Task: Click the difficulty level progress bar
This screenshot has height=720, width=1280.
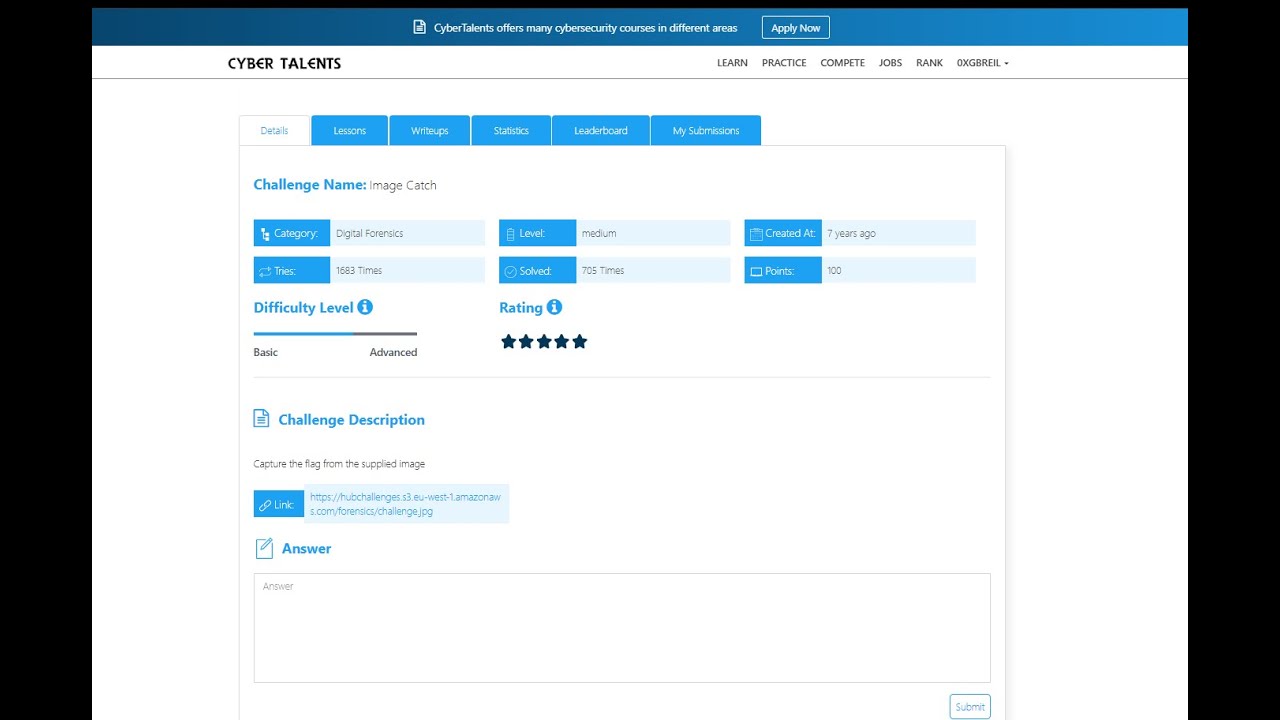Action: pyautogui.click(x=335, y=334)
